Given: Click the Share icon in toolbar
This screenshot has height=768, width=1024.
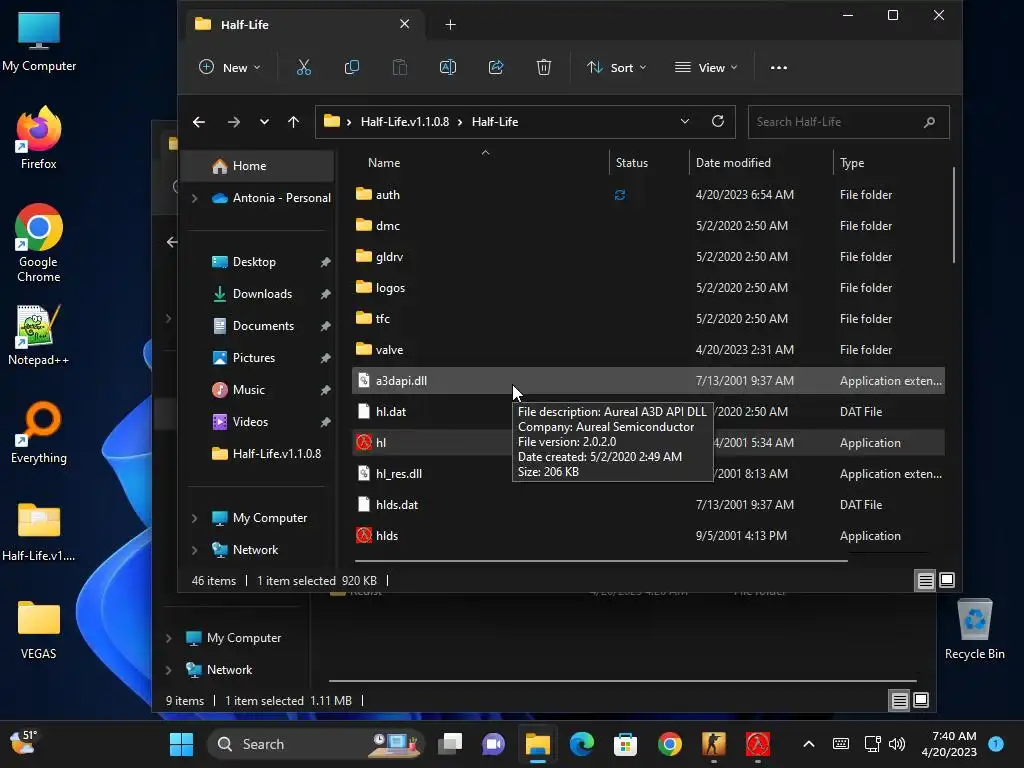Looking at the screenshot, I should [x=496, y=67].
